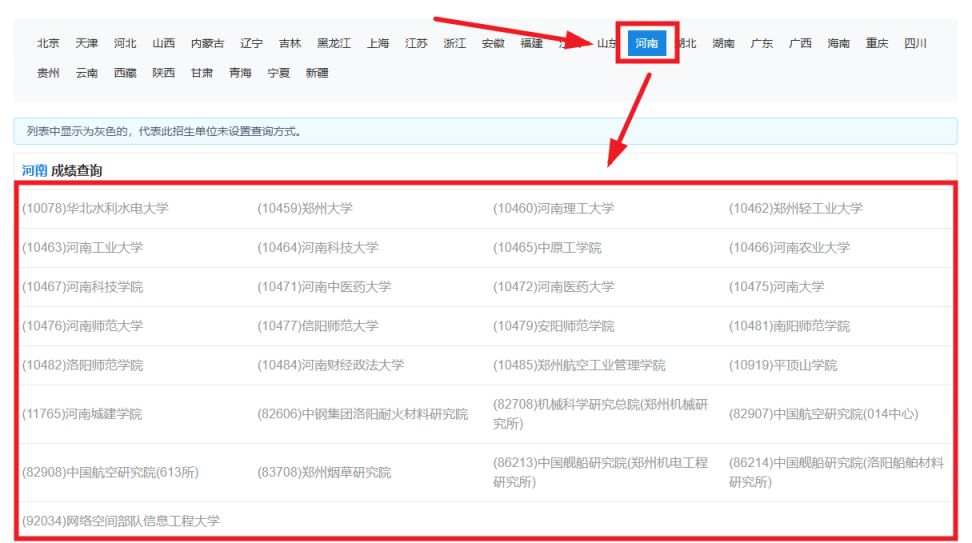Select (10471)河南中医药大学 entry
972x543 pixels.
coord(324,286)
